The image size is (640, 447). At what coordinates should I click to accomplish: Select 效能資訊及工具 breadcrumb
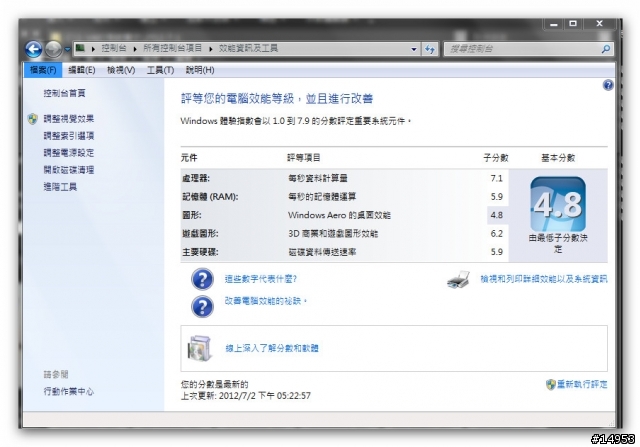(x=248, y=48)
